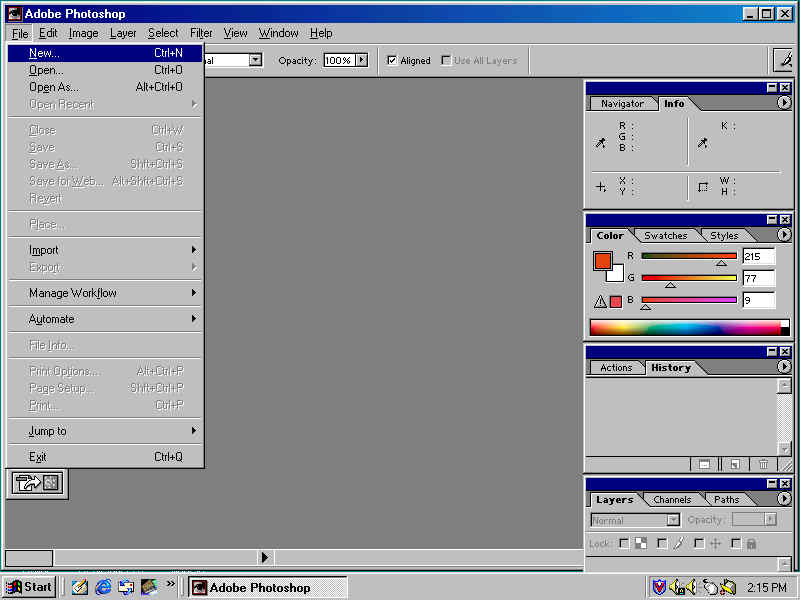Expand the Quick Launch overflow chevron

(x=170, y=584)
